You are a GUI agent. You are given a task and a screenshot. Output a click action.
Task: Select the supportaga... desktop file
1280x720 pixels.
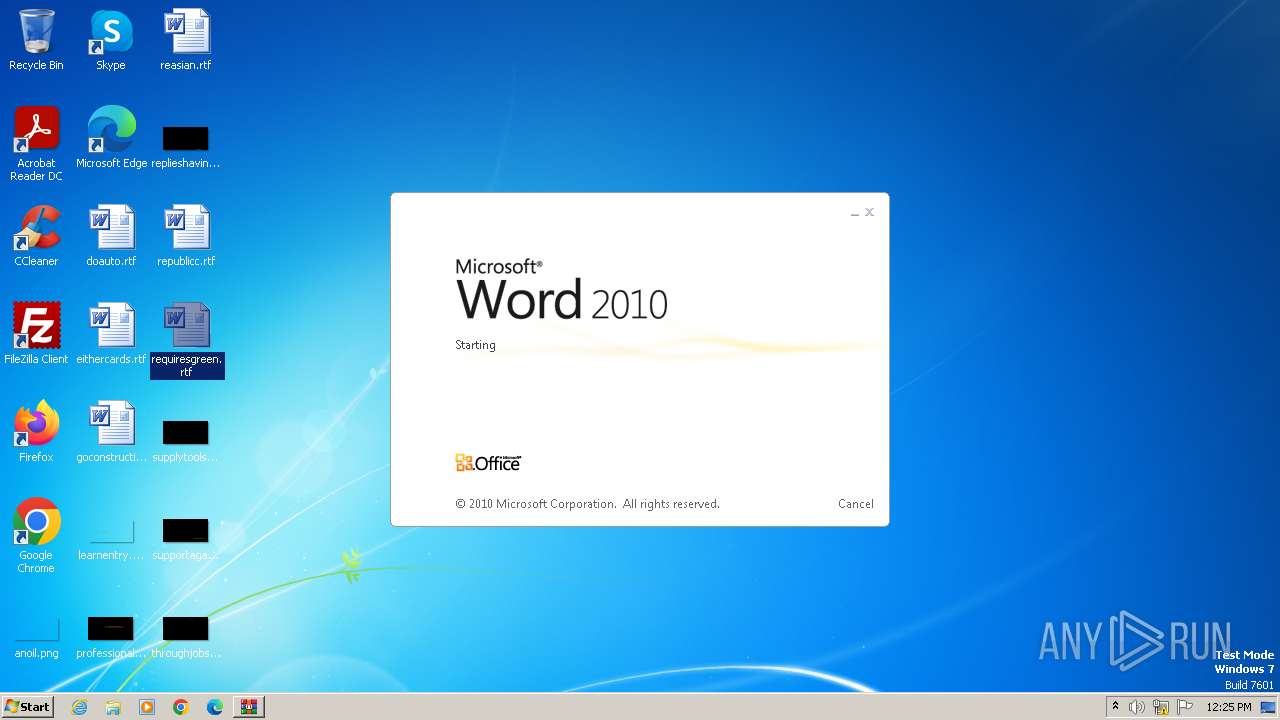[186, 539]
